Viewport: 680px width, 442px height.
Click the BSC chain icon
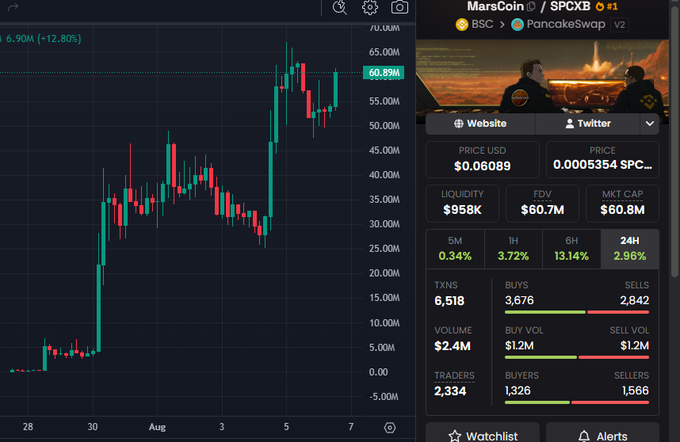click(x=462, y=24)
